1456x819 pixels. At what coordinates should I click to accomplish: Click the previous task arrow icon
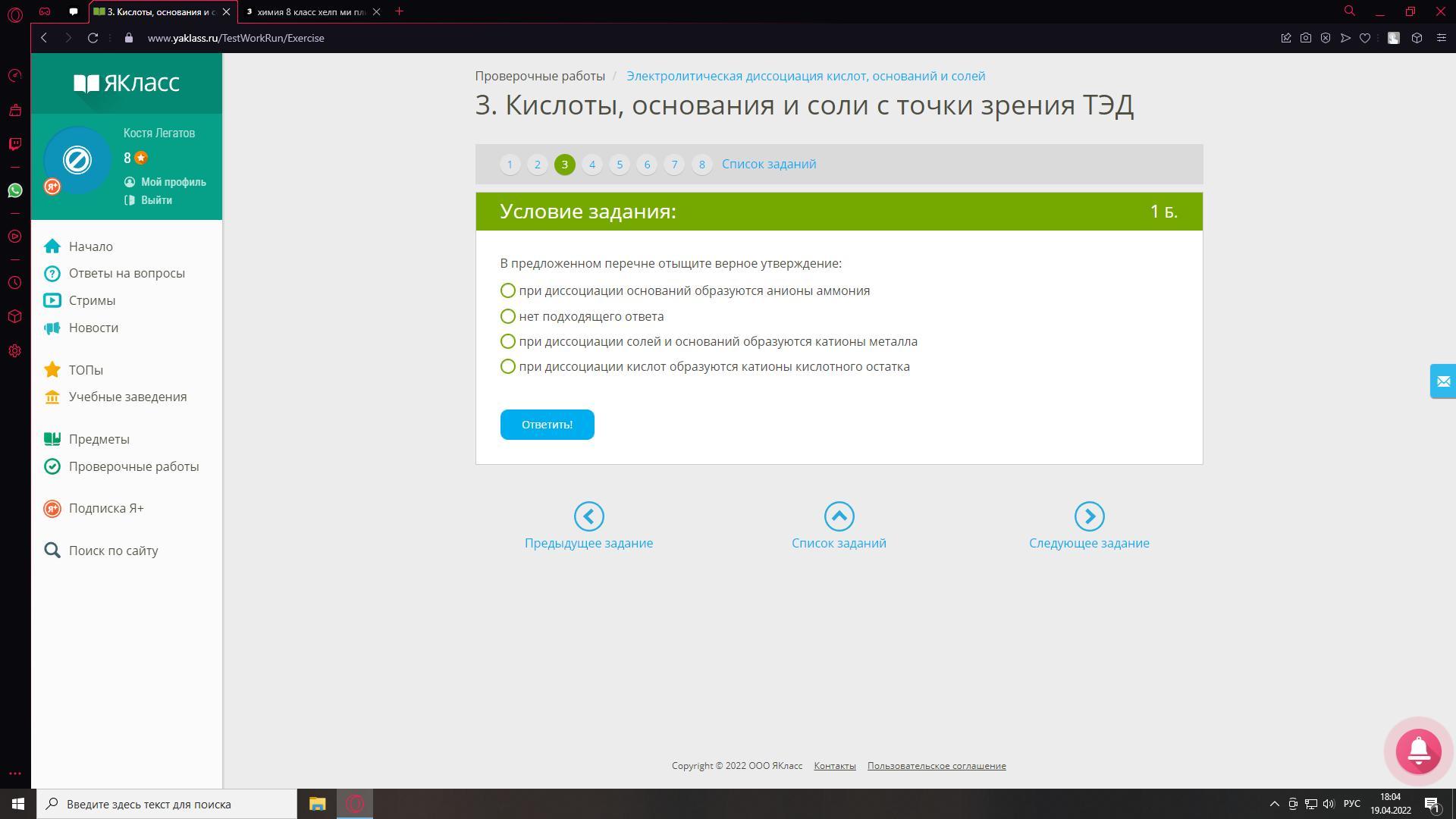(x=588, y=516)
